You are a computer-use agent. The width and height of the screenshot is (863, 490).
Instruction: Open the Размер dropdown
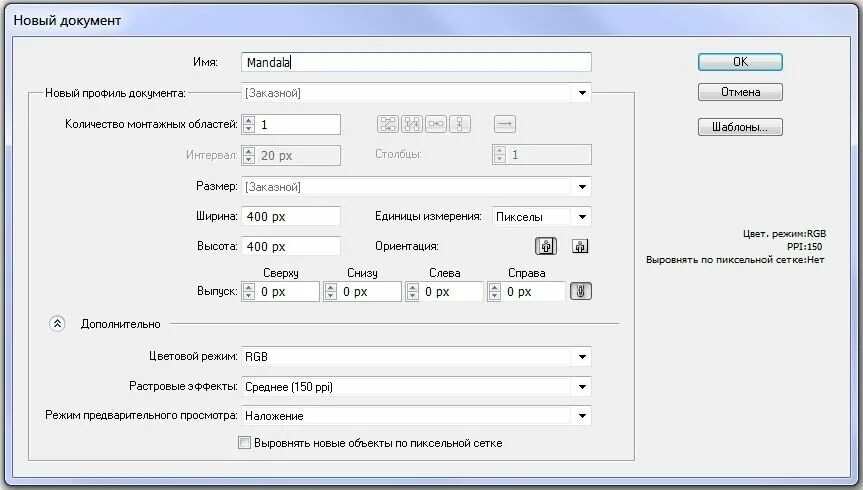(416, 187)
